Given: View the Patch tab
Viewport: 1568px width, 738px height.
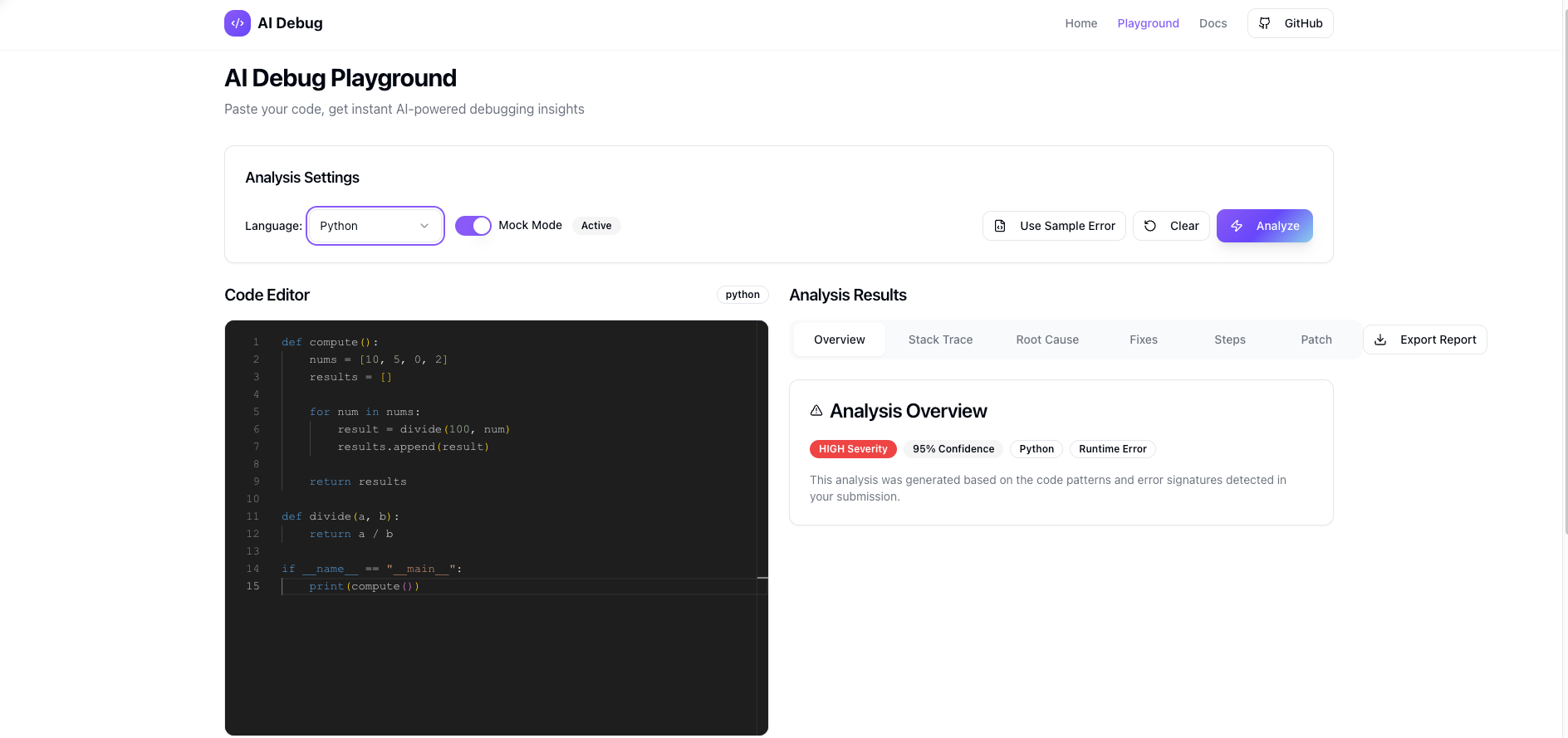Looking at the screenshot, I should (x=1316, y=340).
